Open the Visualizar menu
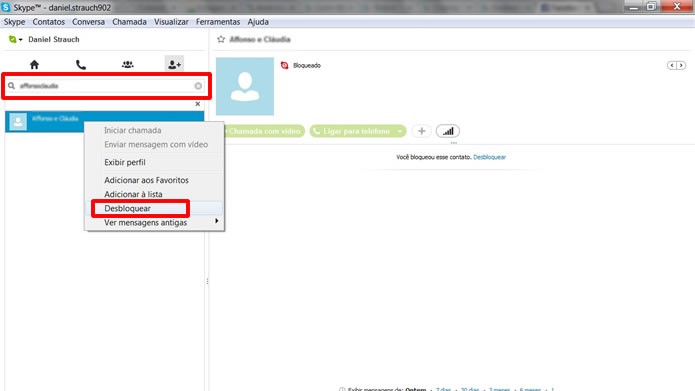The width and height of the screenshot is (695, 391). [x=171, y=22]
